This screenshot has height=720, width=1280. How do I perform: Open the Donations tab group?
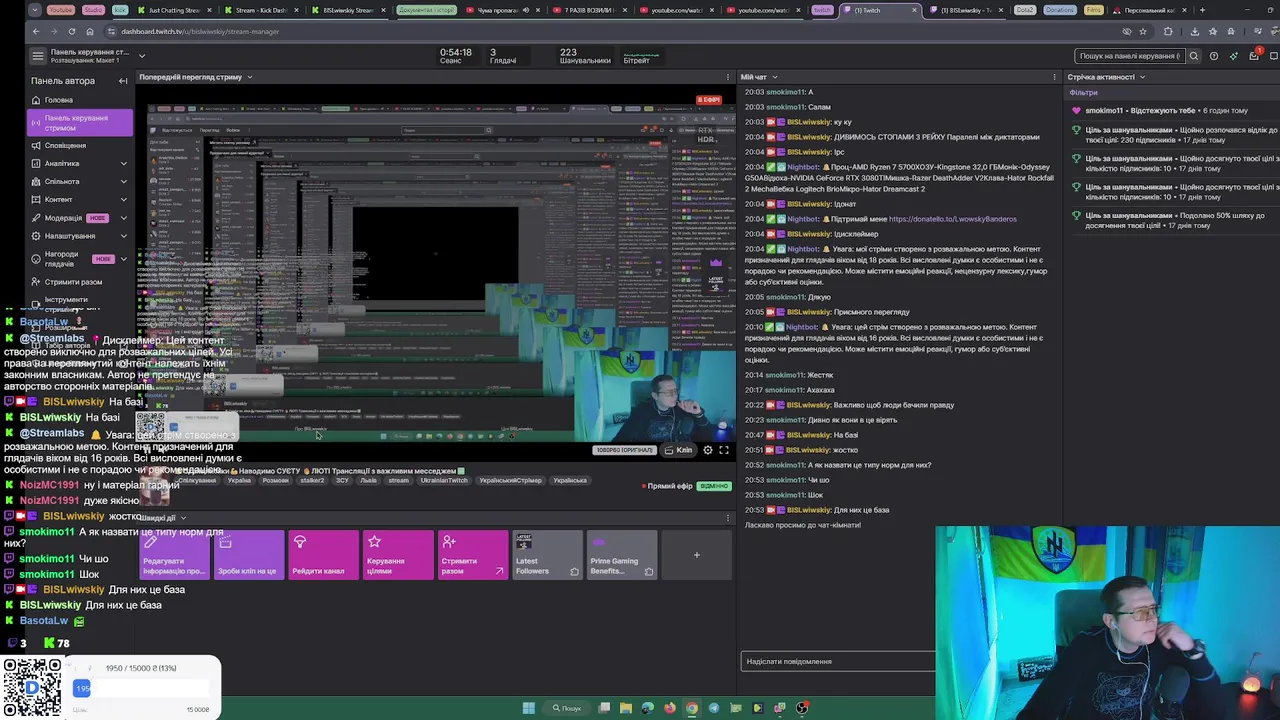tap(1059, 10)
